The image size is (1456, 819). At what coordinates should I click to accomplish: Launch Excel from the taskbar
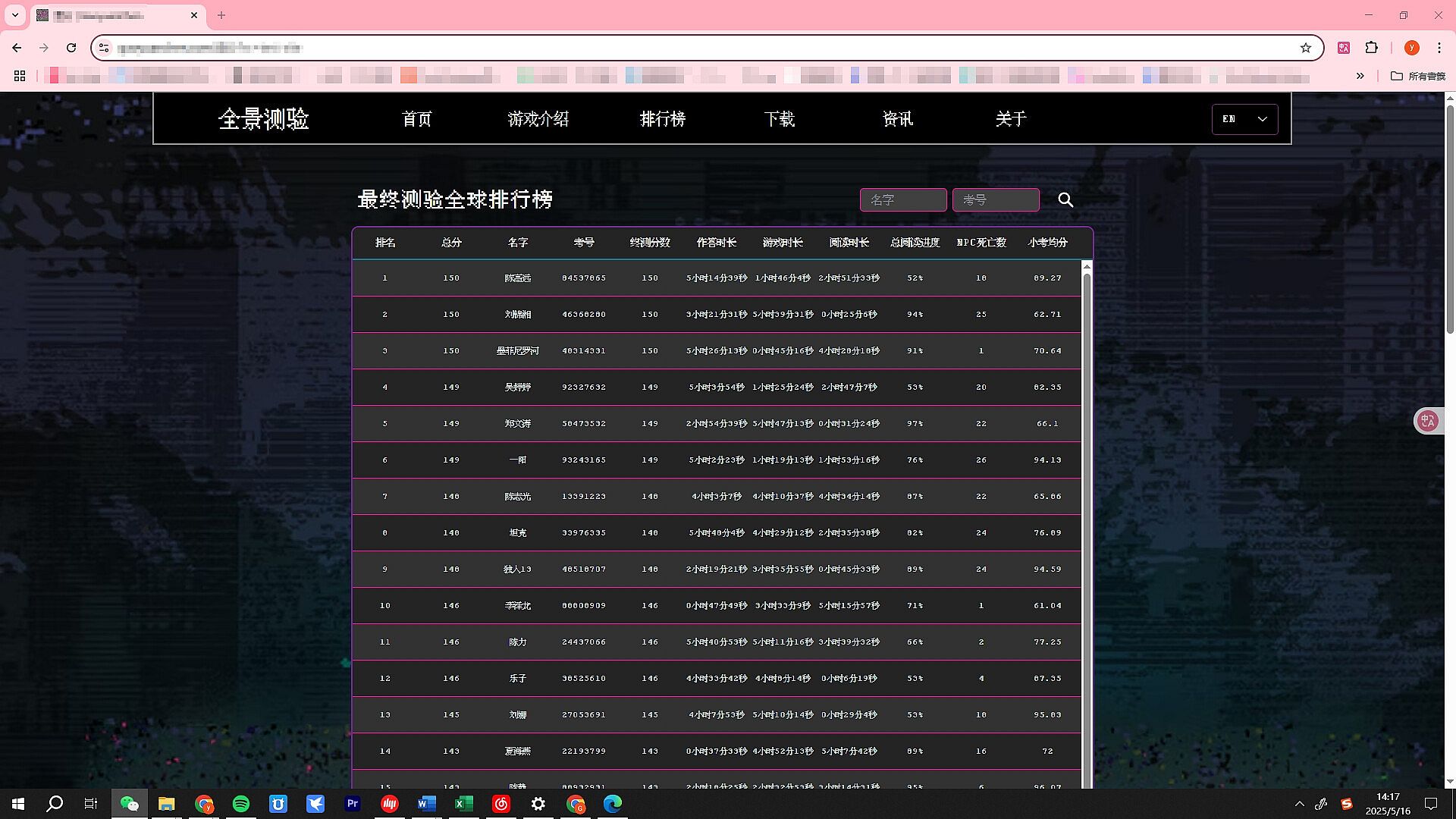click(x=464, y=804)
